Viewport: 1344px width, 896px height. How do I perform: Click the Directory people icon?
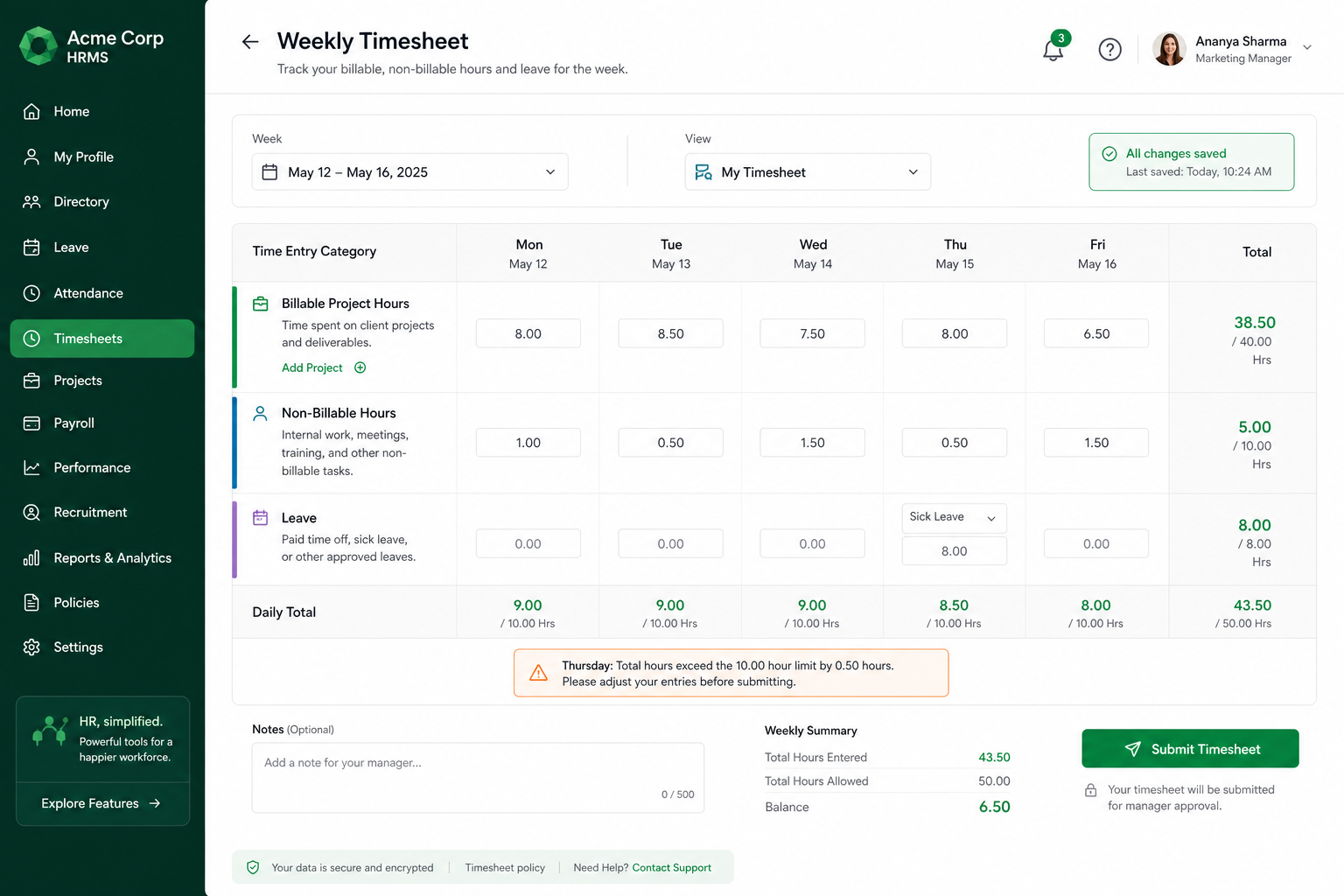click(31, 201)
